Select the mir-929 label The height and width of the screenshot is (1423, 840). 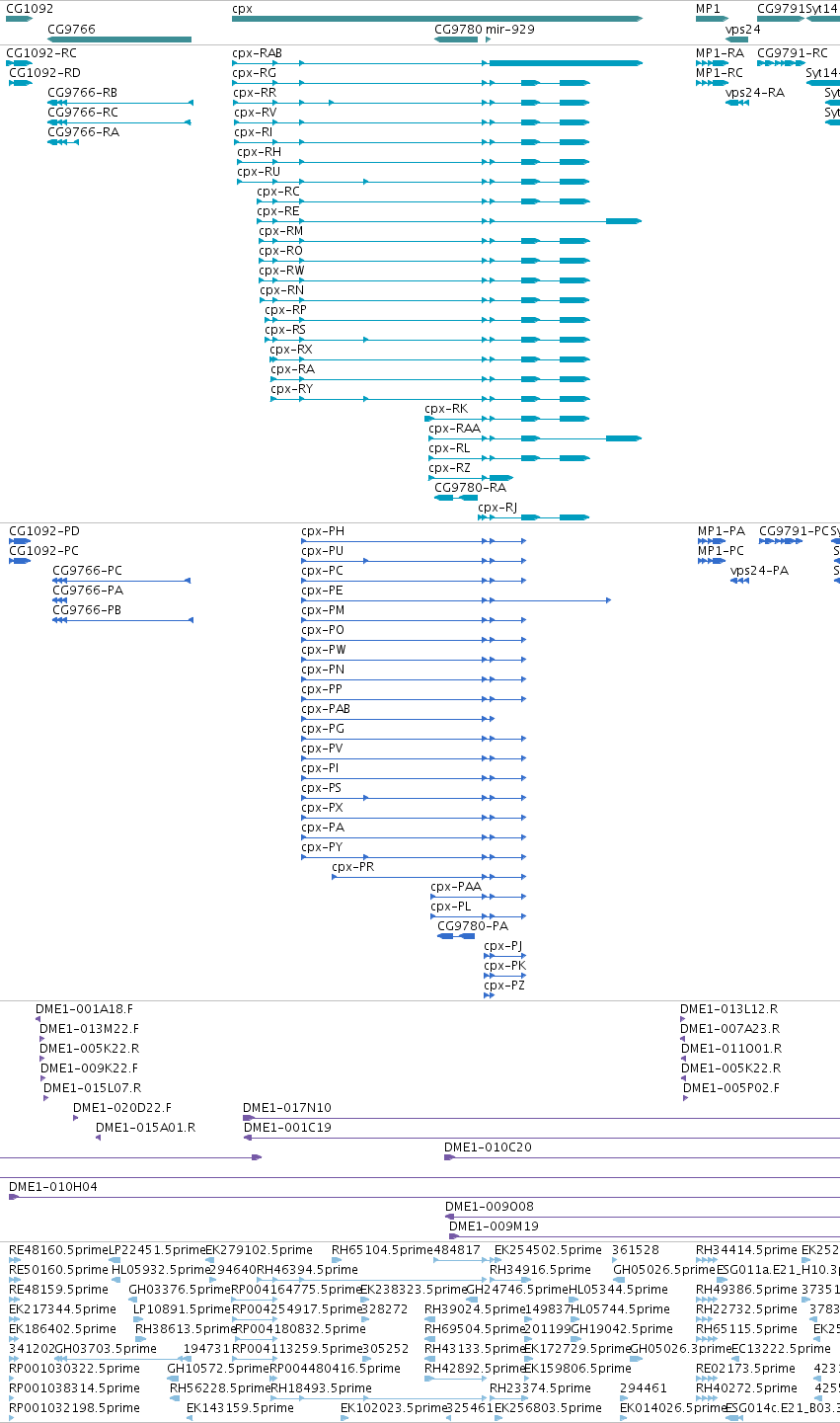click(510, 30)
